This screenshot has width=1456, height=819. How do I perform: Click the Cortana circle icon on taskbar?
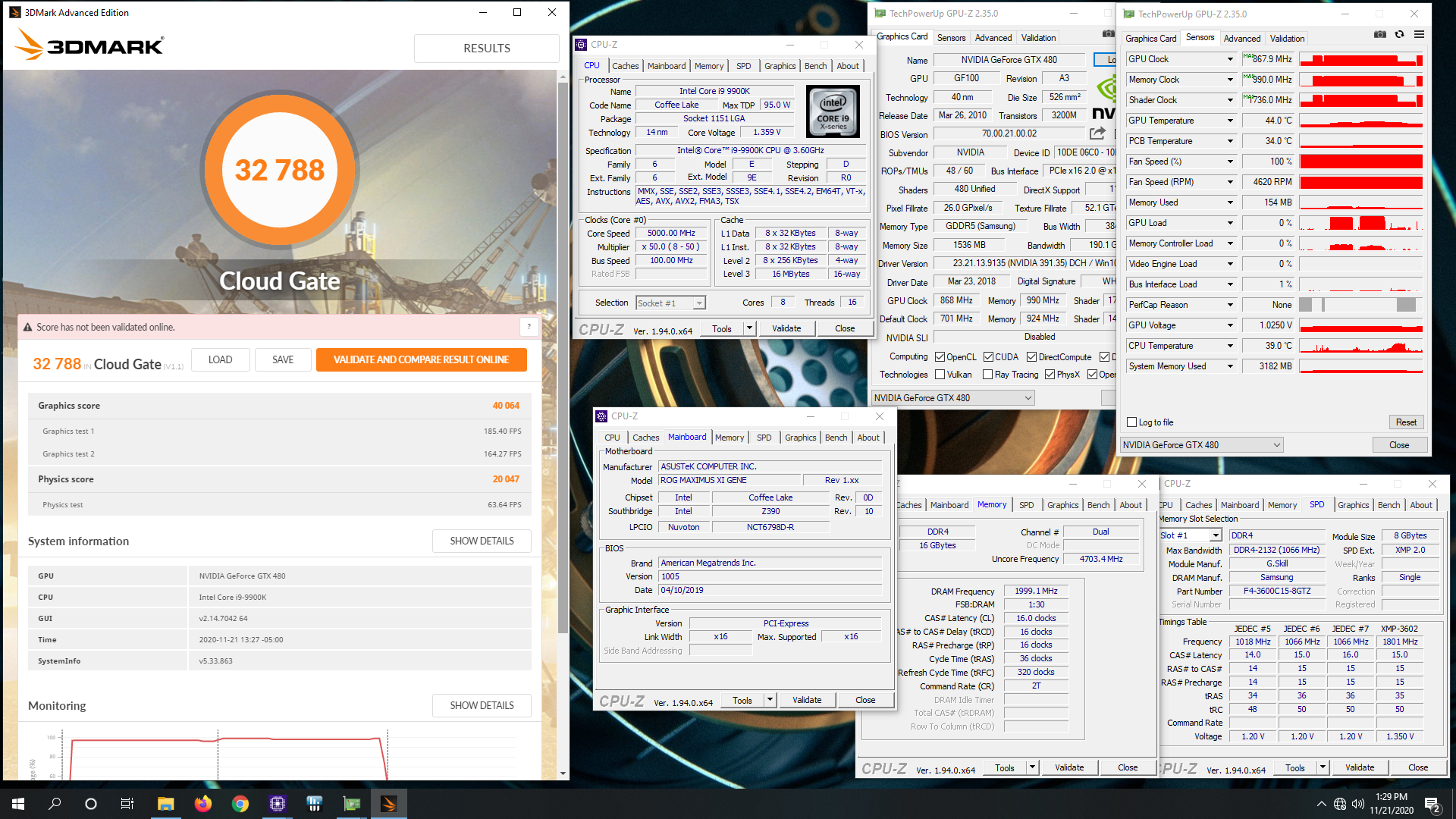(x=91, y=804)
